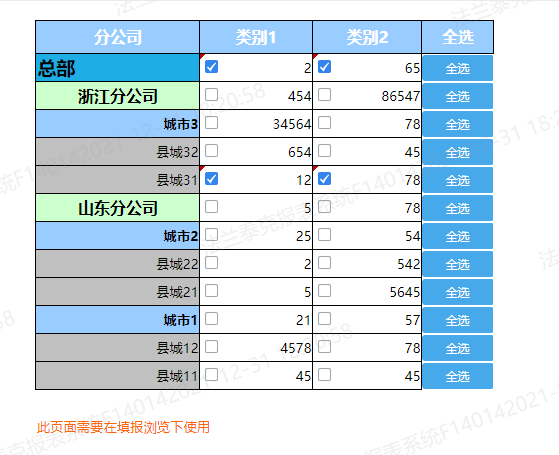559x455 pixels.
Task: Check 类别1 checkbox for 浙江分公司
Action: [x=211, y=95]
